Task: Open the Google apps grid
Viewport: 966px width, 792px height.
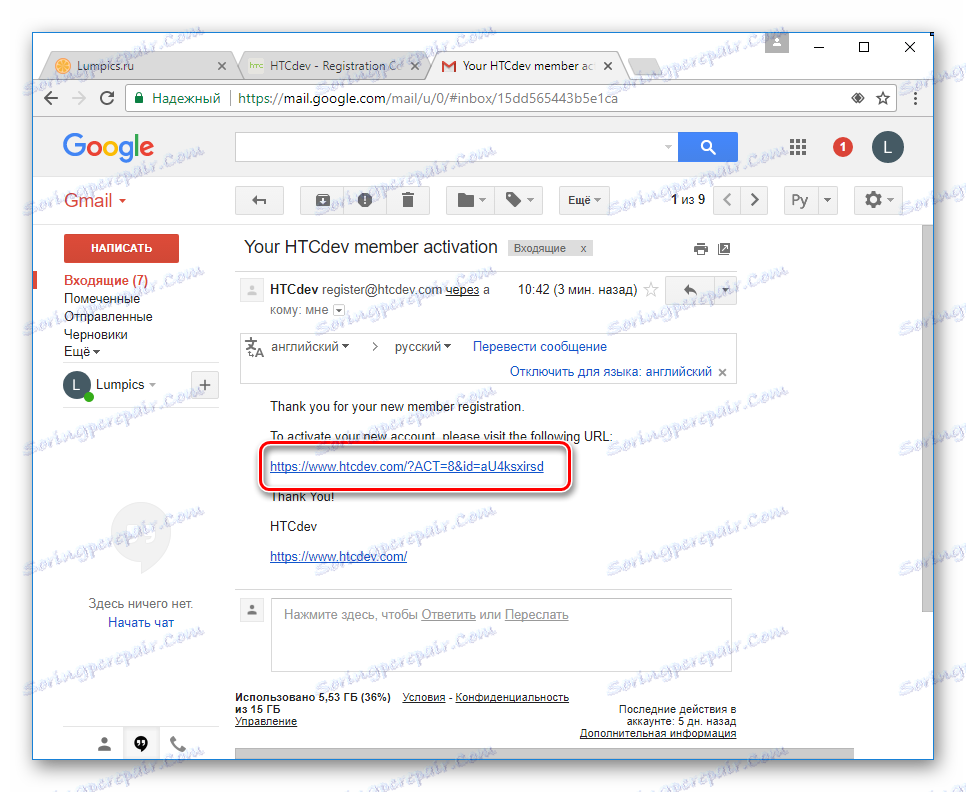Action: pyautogui.click(x=798, y=147)
